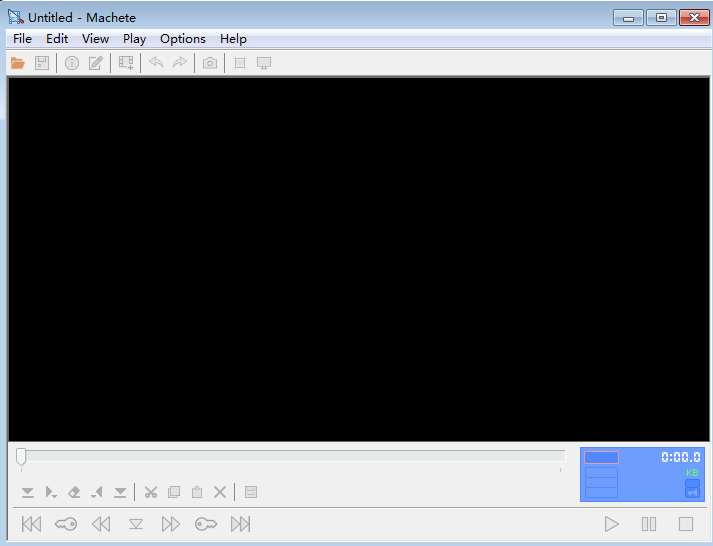Click the tag editor pencil icon
This screenshot has height=546, width=713.
click(x=96, y=63)
